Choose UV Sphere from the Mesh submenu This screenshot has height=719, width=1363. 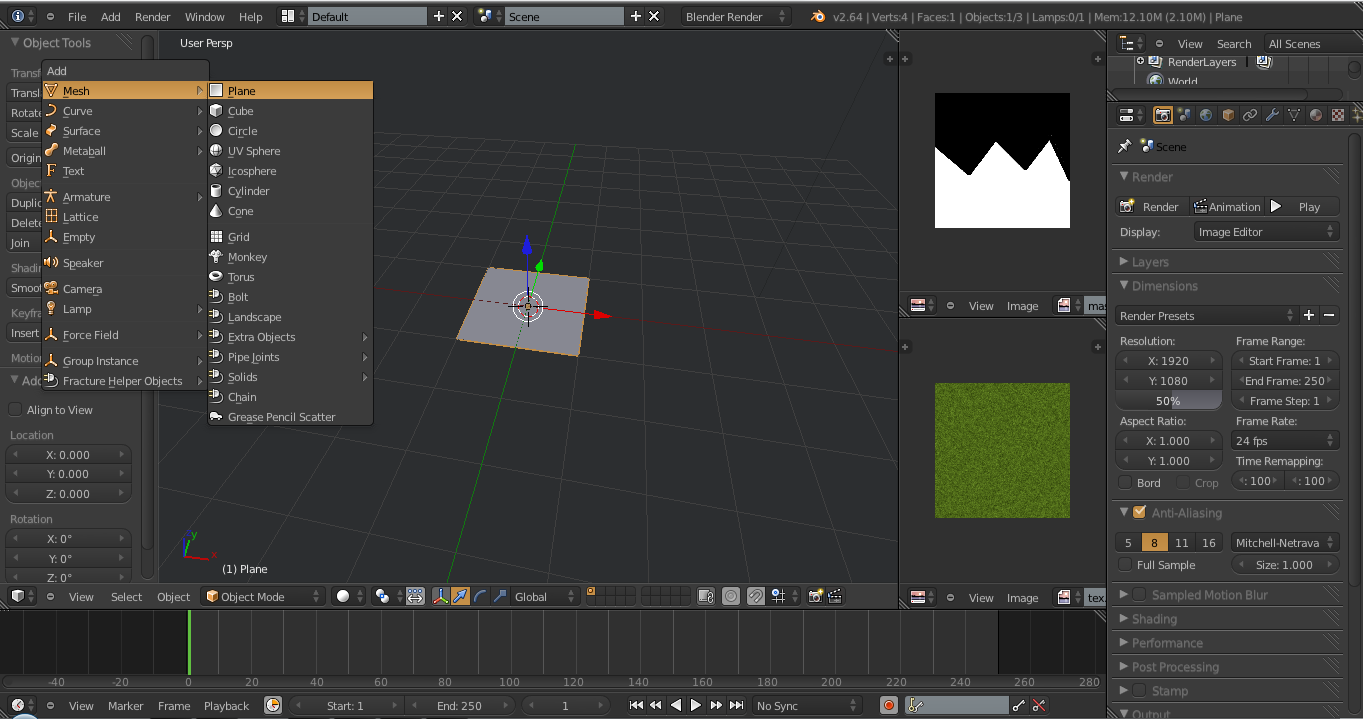(x=254, y=151)
